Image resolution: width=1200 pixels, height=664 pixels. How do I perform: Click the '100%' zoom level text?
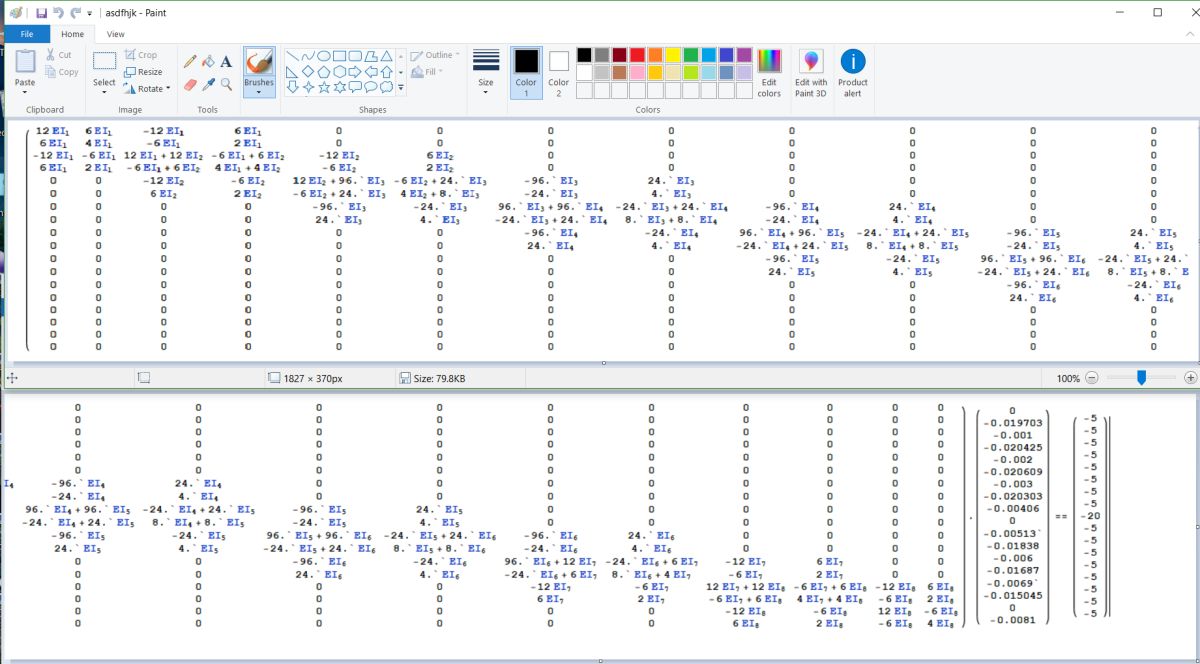point(1068,379)
